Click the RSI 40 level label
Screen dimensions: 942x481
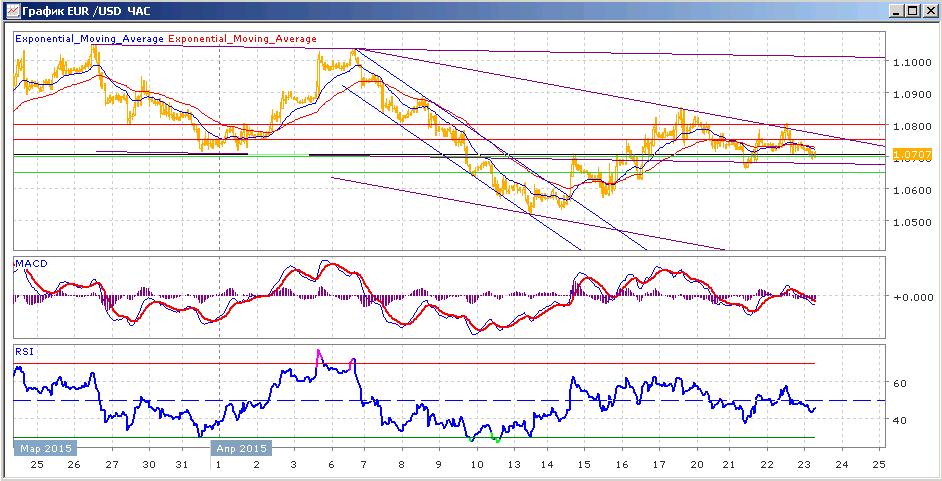[x=900, y=420]
